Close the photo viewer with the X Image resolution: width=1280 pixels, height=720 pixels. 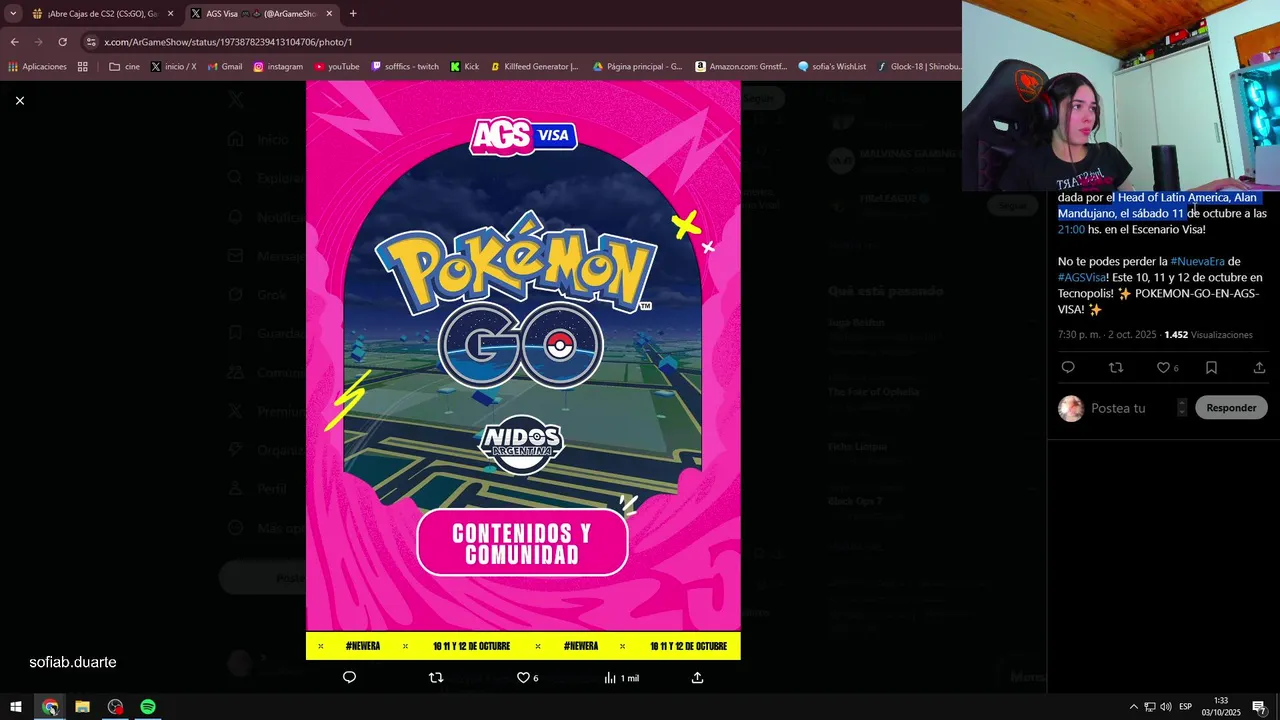click(19, 100)
